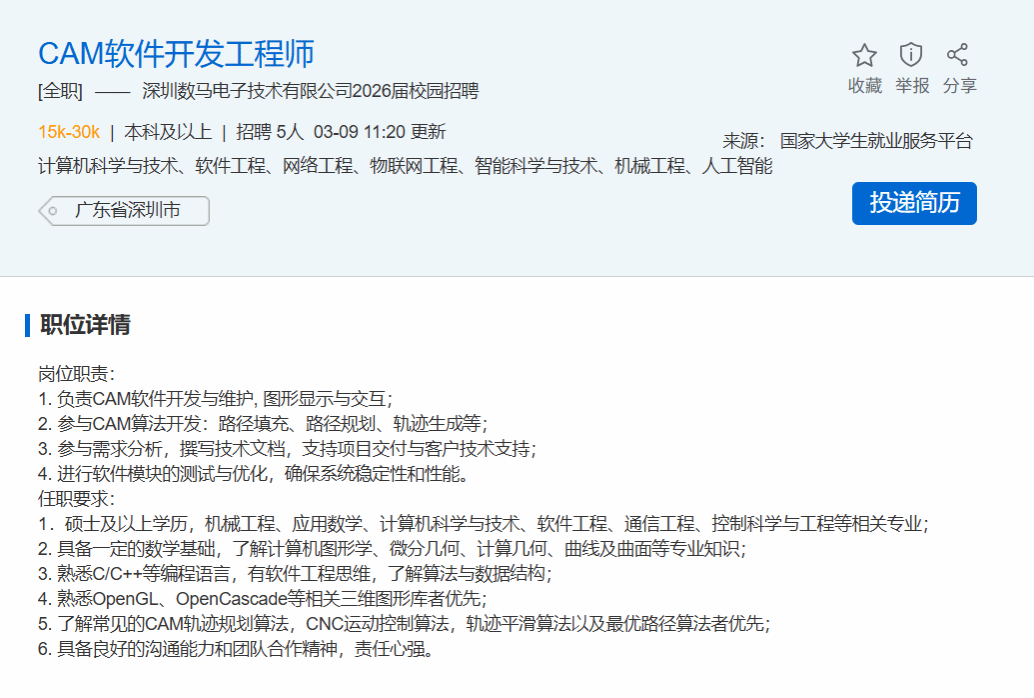Click the 本科及以上 education requirement
1034x698 pixels.
[x=167, y=132]
